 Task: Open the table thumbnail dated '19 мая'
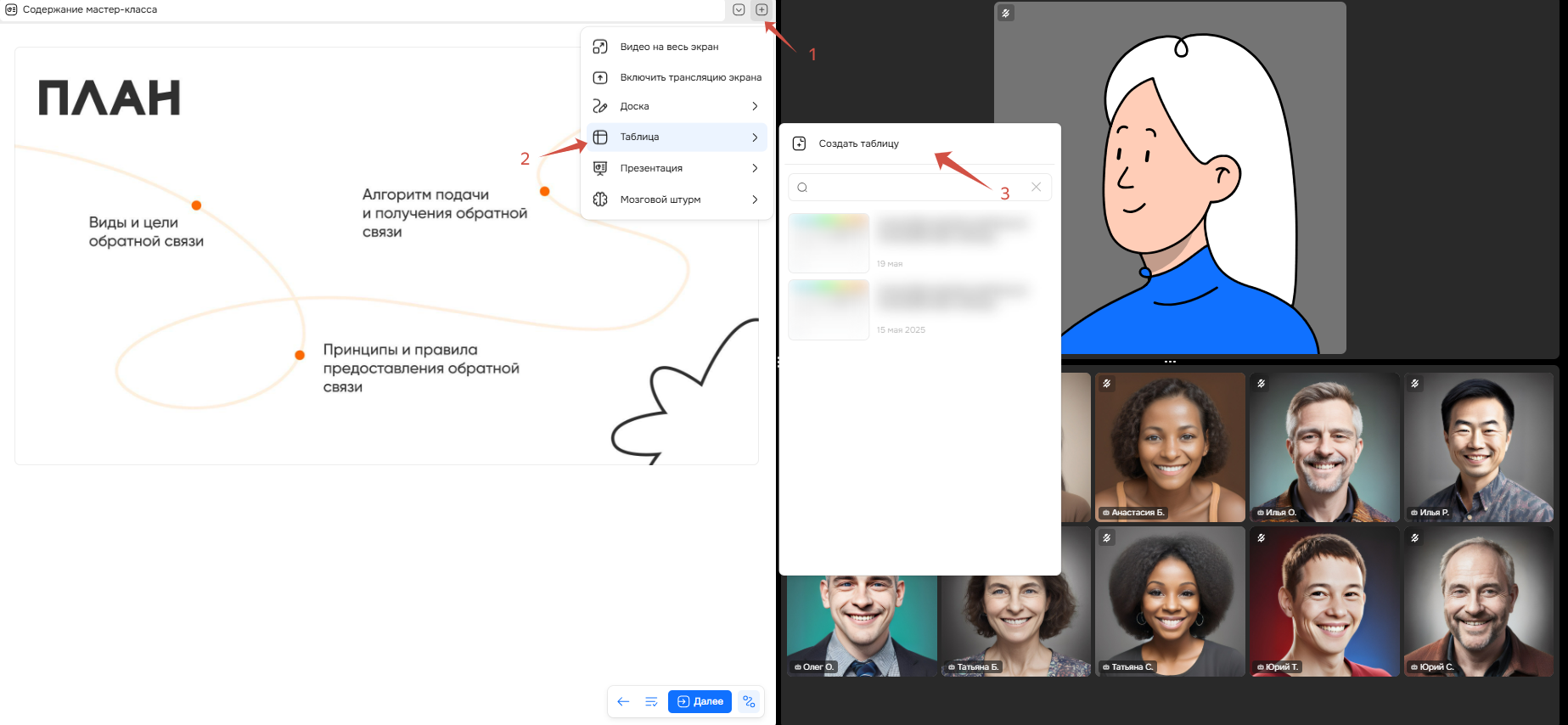829,243
